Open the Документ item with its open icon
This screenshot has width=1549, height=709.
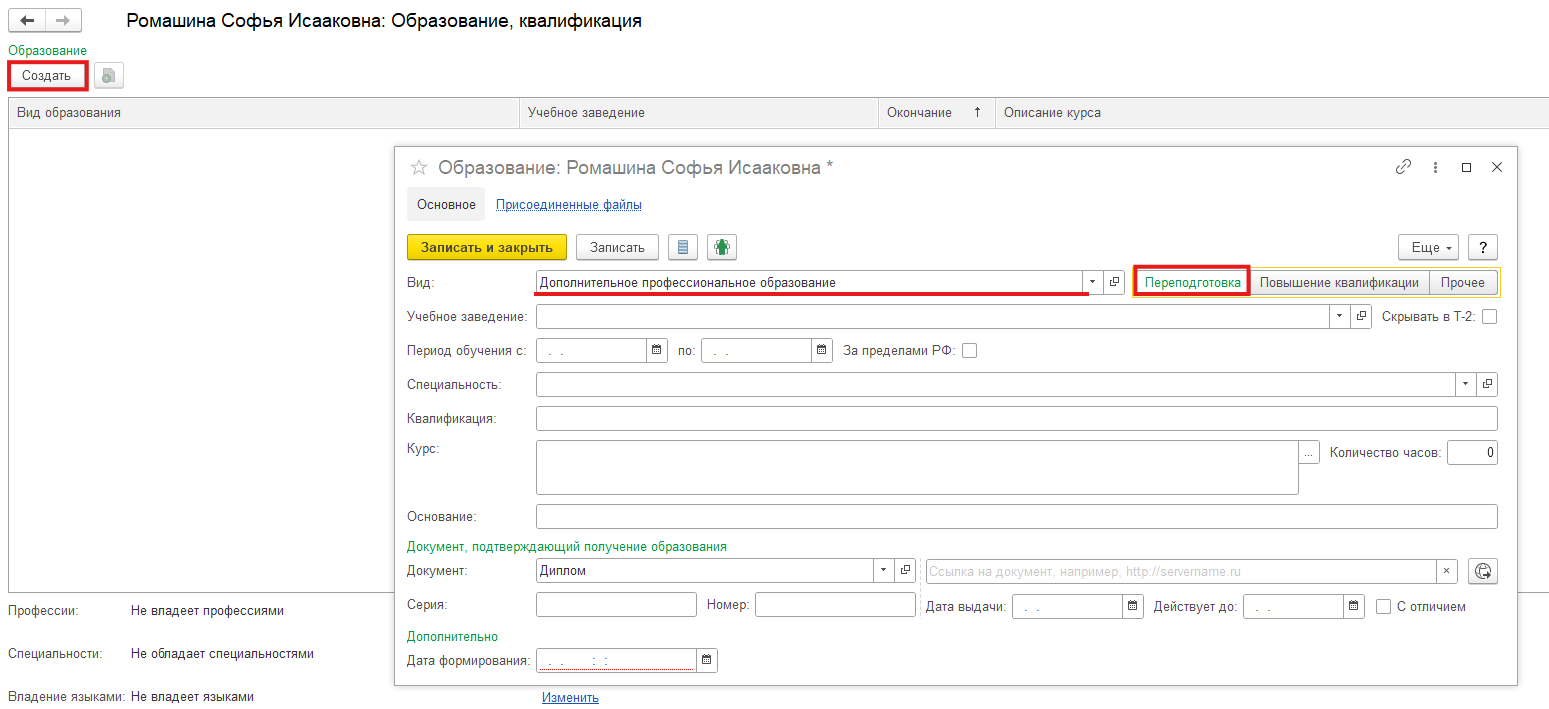tap(905, 570)
